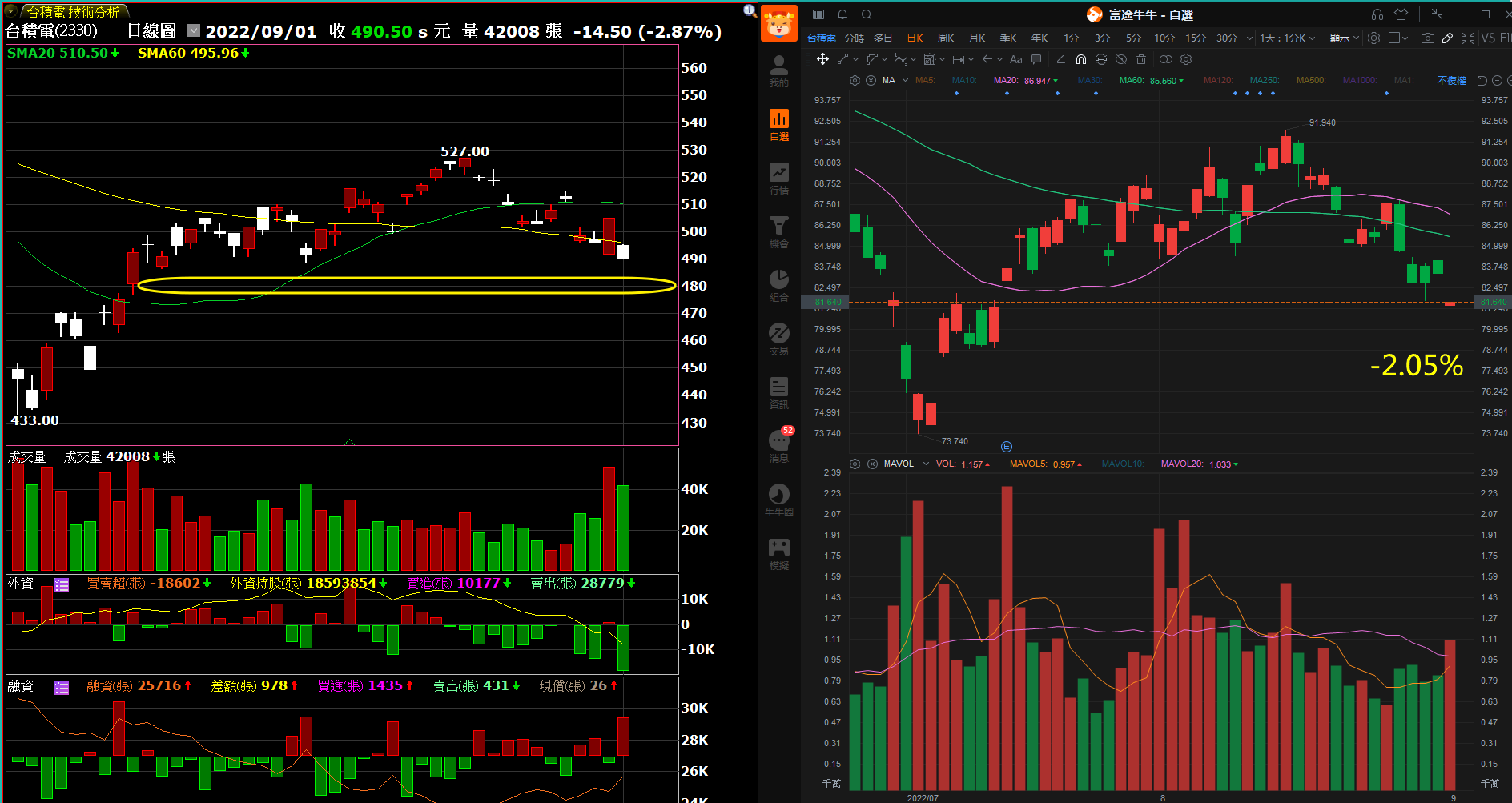Select the move/crosshair drawing tool
1512x803 pixels.
pos(822,59)
